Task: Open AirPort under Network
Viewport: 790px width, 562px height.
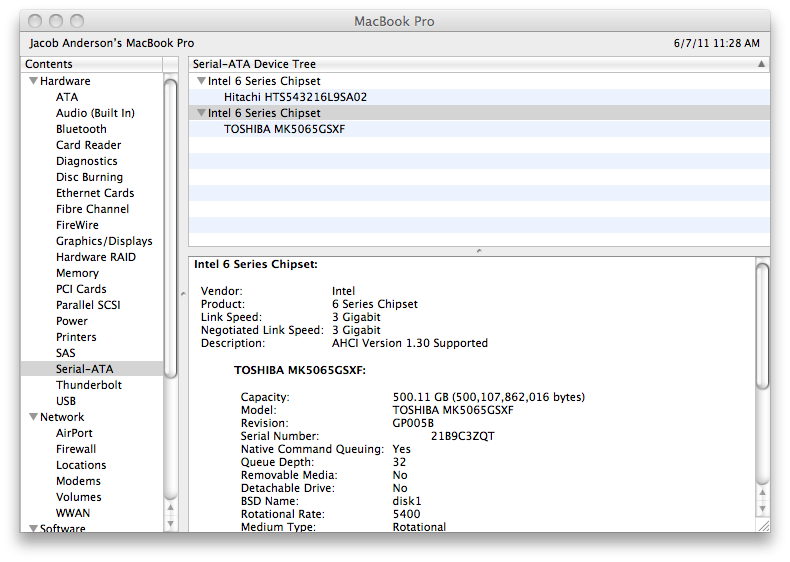Action: pos(74,433)
